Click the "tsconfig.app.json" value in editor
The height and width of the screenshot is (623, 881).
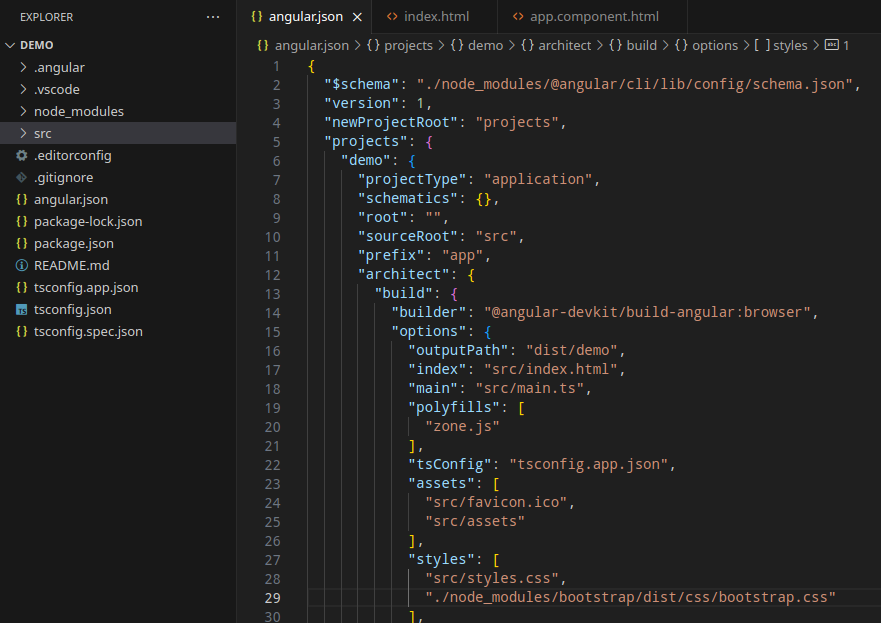[589, 465]
